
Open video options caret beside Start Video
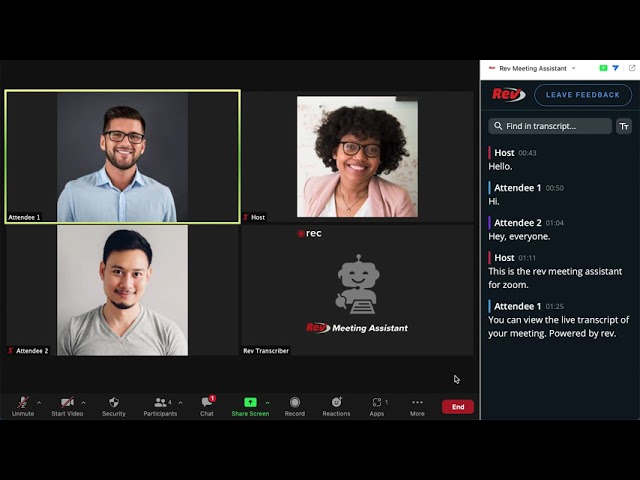[83, 403]
